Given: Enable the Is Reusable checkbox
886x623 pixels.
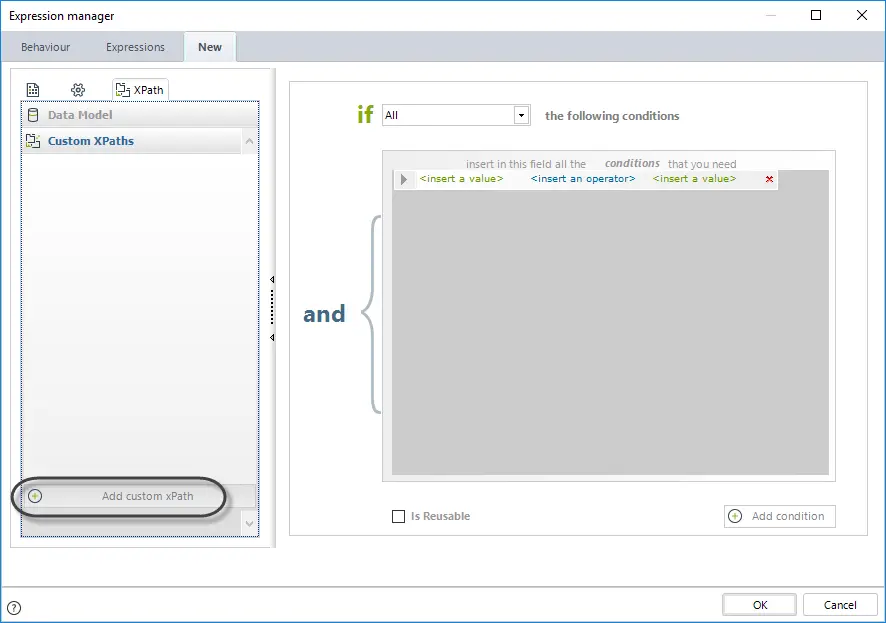Looking at the screenshot, I should click(398, 516).
